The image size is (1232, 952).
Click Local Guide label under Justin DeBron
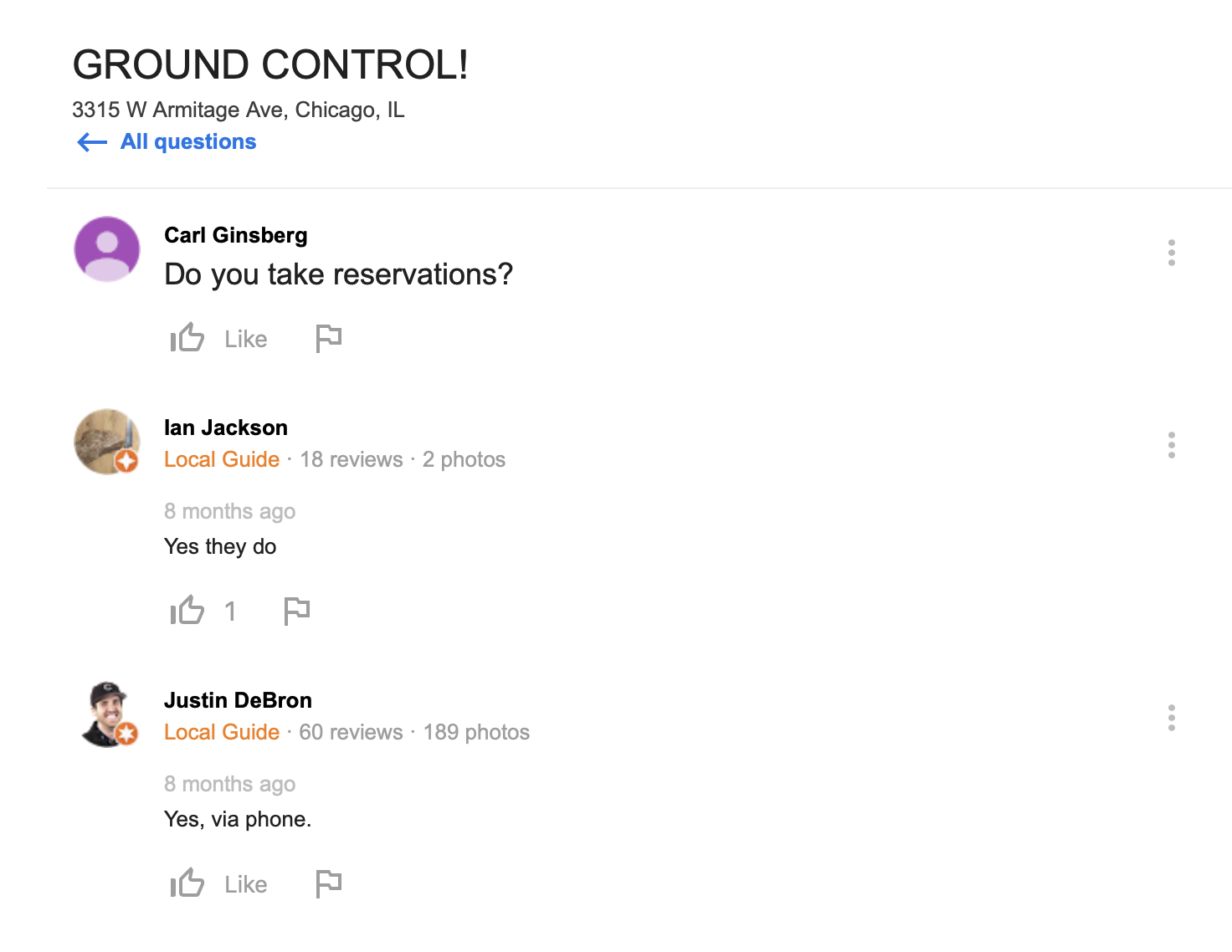(222, 732)
